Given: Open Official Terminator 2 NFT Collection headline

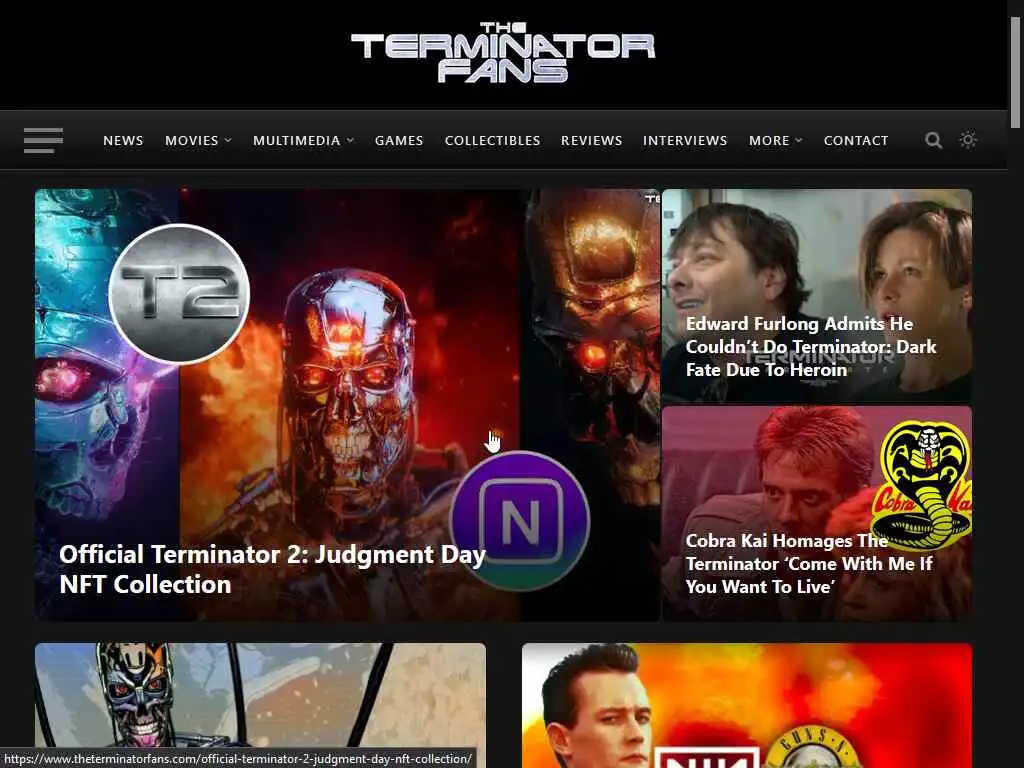Looking at the screenshot, I should pos(272,569).
